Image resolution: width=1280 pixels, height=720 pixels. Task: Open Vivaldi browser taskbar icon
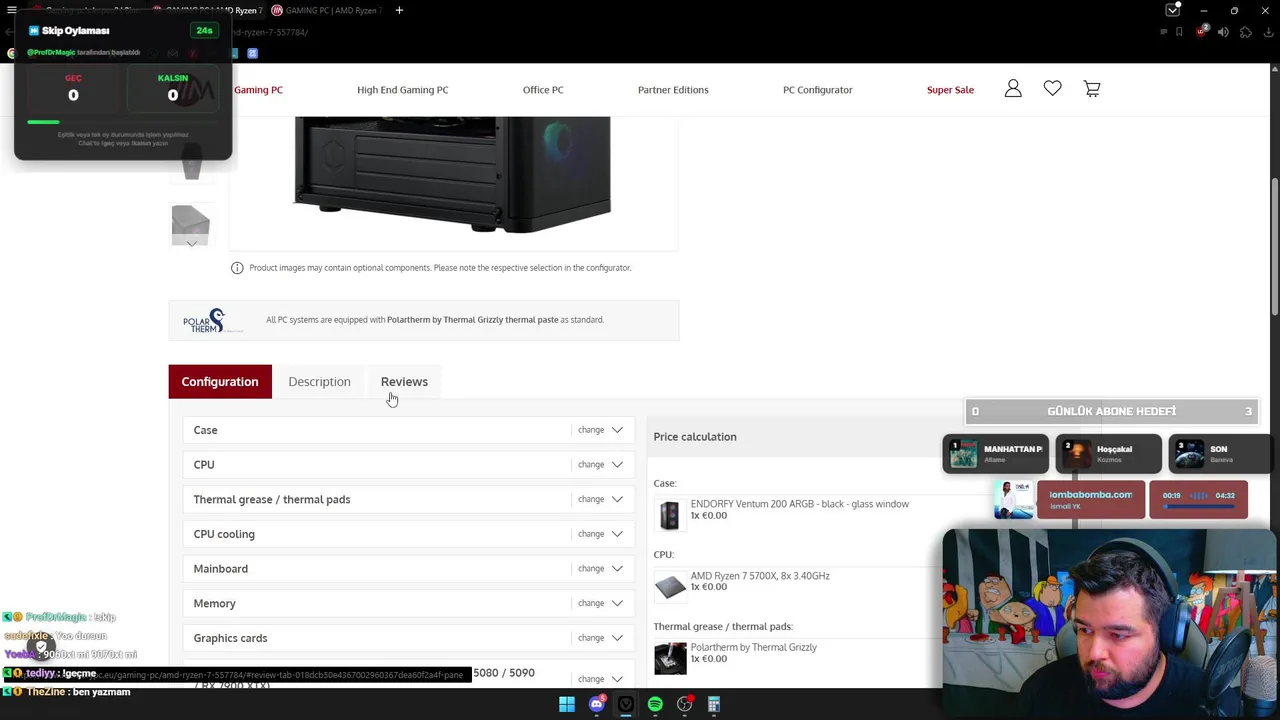[626, 705]
